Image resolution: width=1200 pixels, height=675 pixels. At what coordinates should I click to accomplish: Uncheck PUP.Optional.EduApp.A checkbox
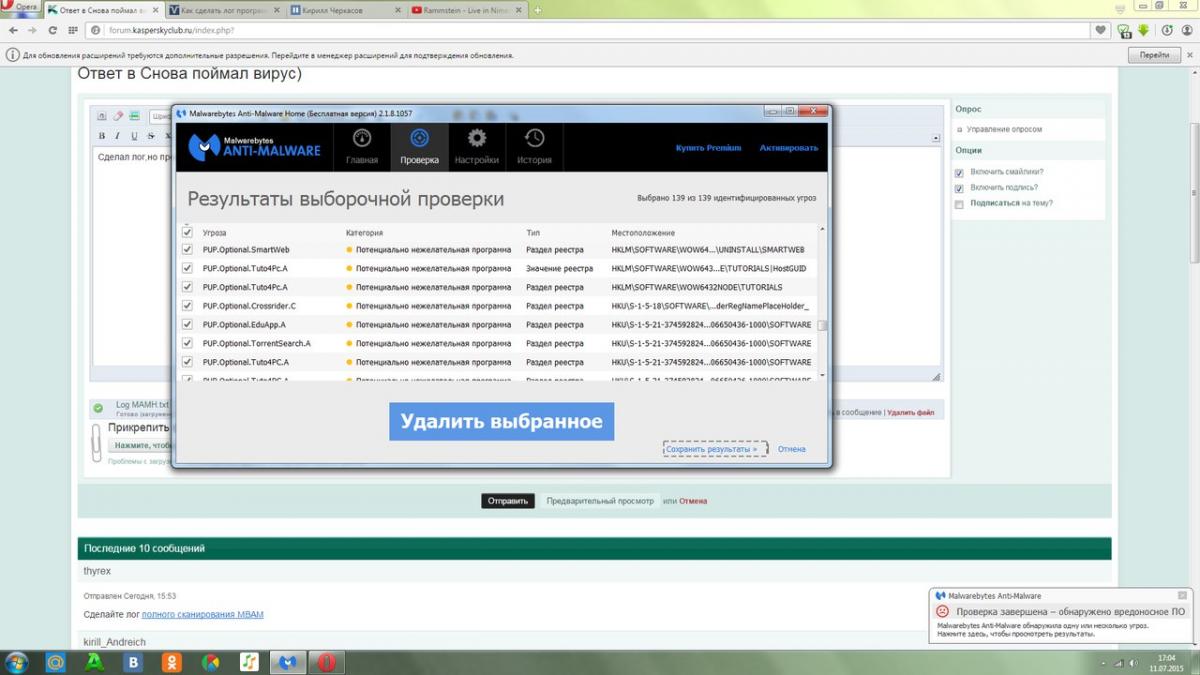click(187, 325)
